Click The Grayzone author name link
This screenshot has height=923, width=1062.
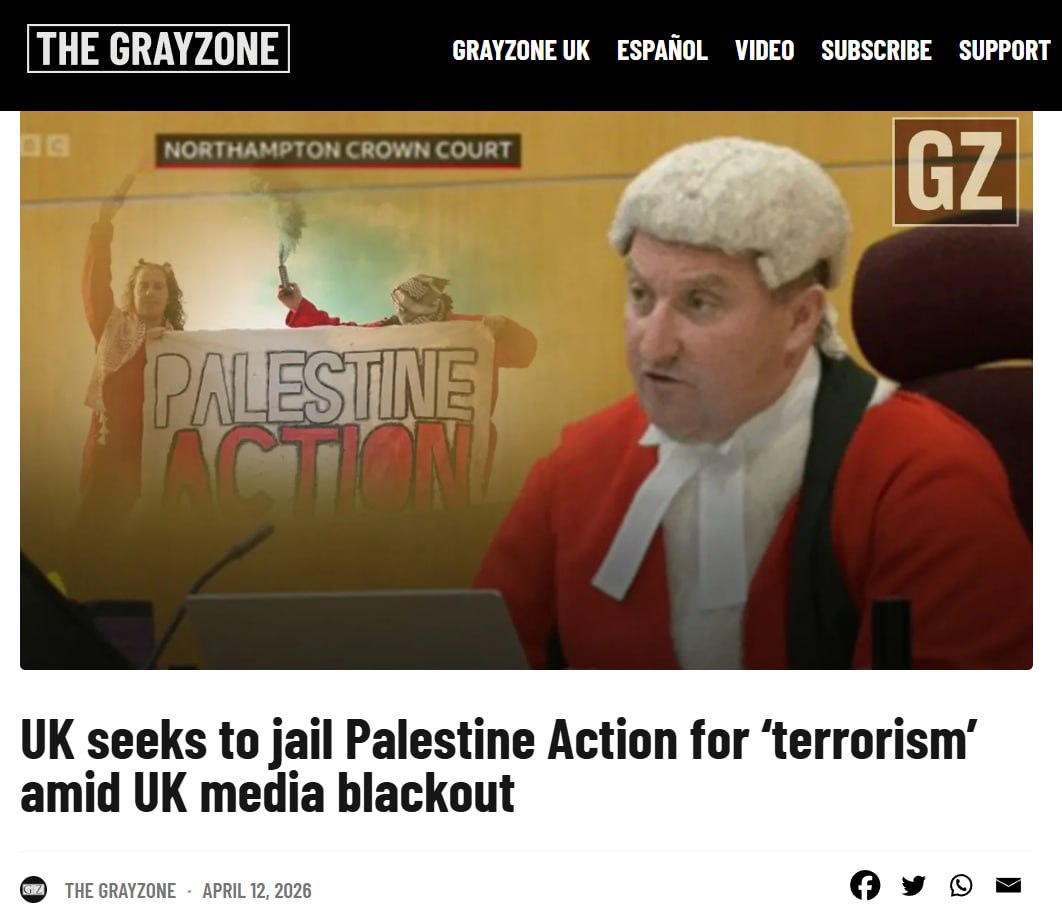point(120,890)
